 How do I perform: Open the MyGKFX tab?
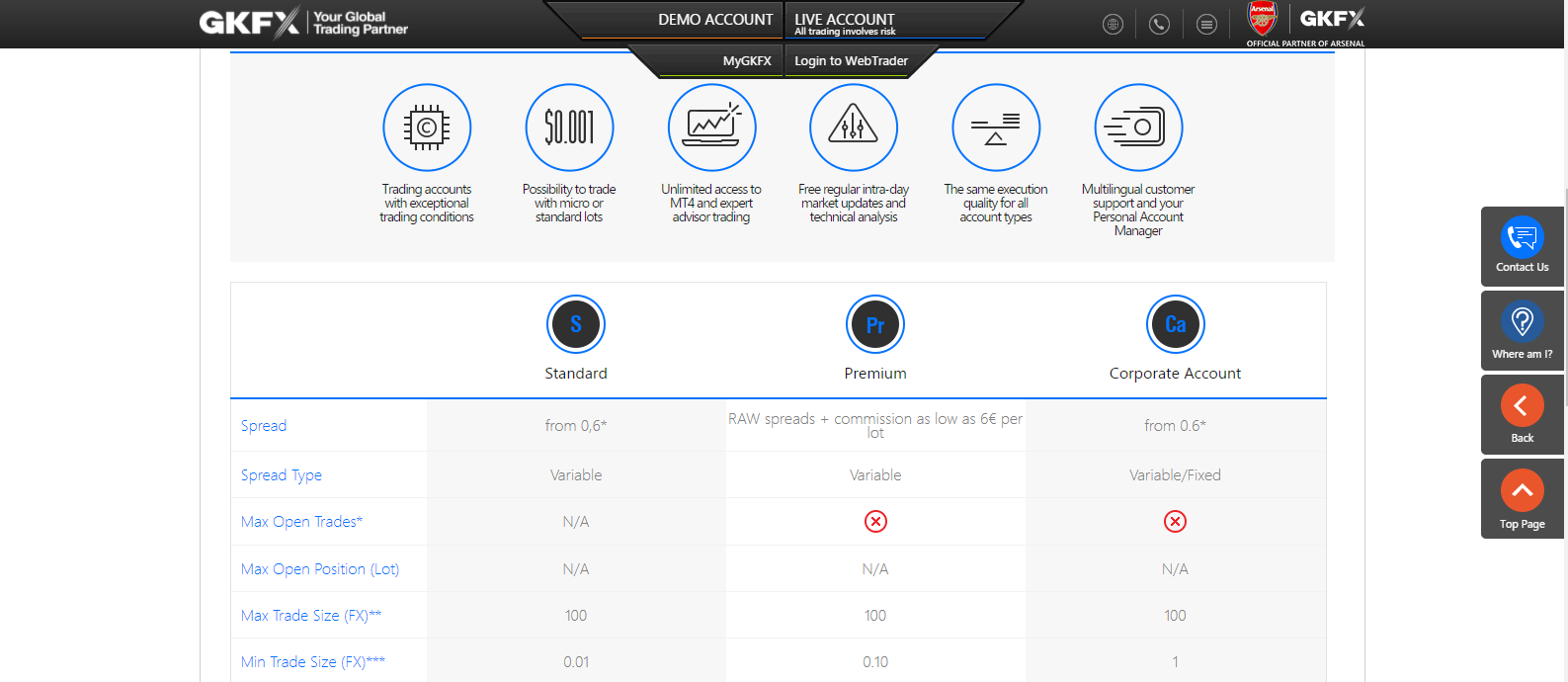pyautogui.click(x=747, y=61)
